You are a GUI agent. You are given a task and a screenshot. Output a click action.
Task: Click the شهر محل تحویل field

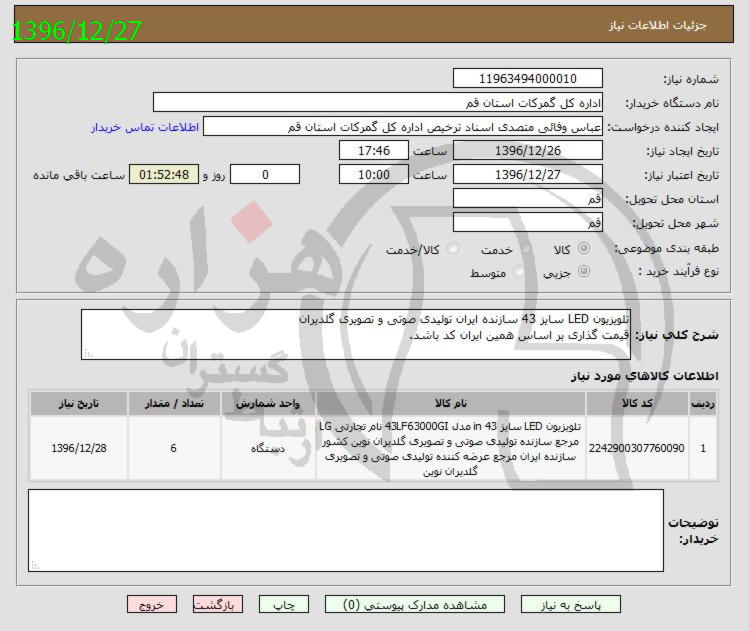click(x=528, y=222)
